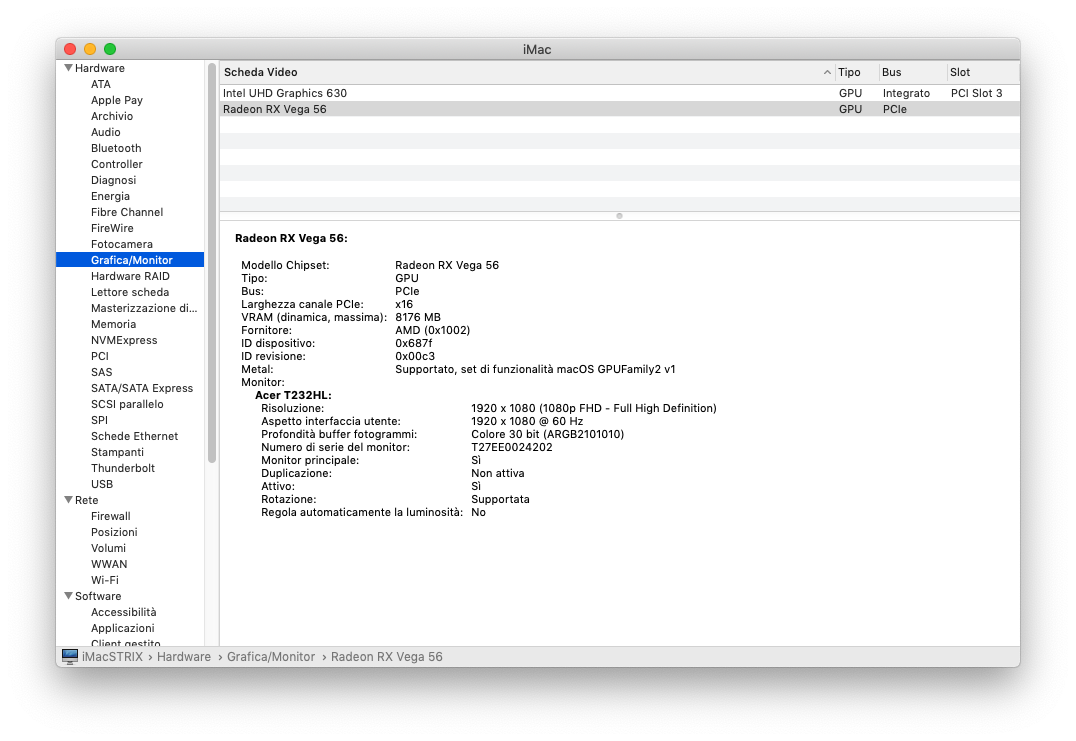Click the Integrato bus cell
Viewport: 1076px width, 741px height.
pyautogui.click(x=906, y=93)
